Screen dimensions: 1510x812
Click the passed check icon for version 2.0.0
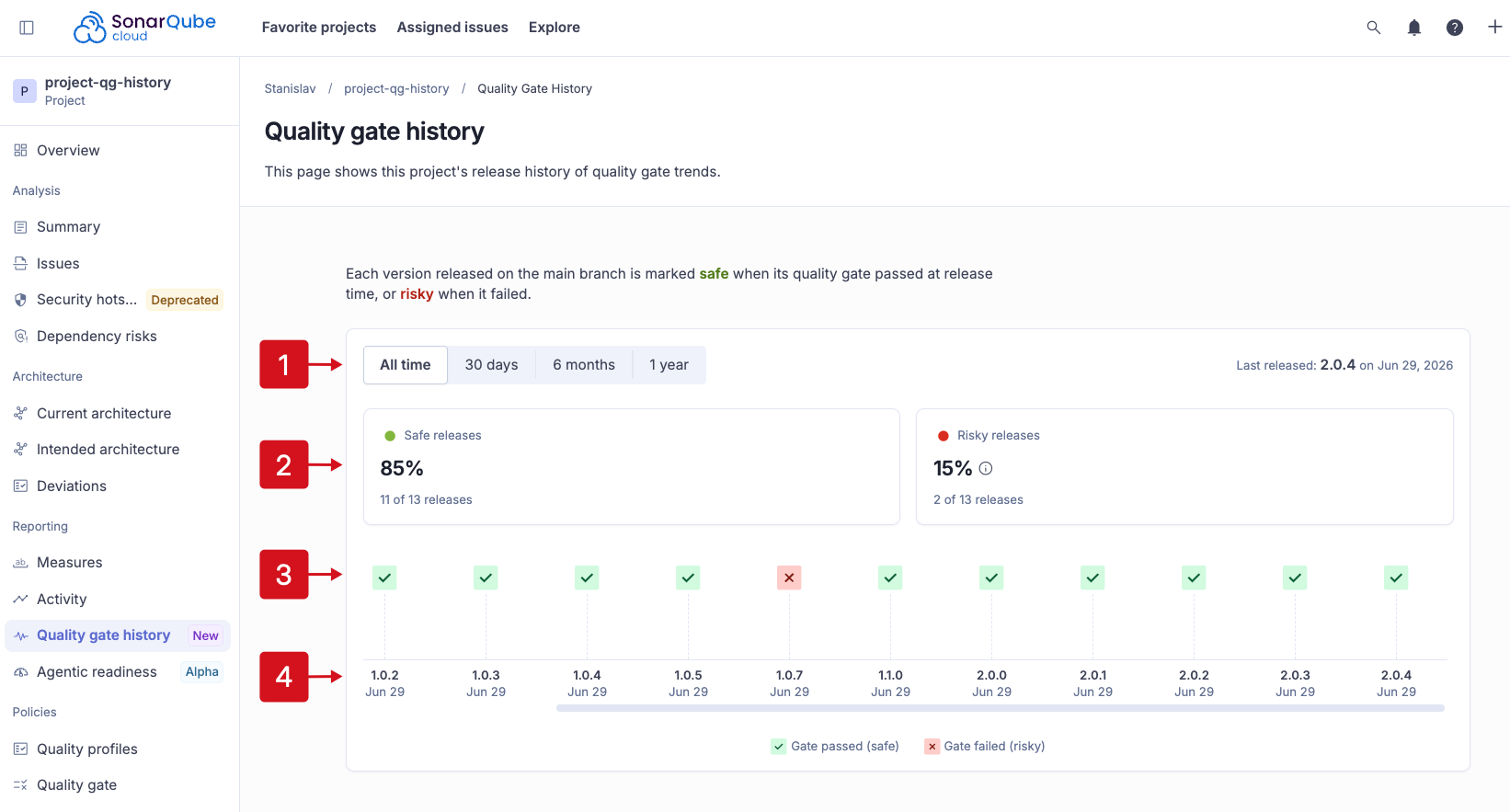991,578
